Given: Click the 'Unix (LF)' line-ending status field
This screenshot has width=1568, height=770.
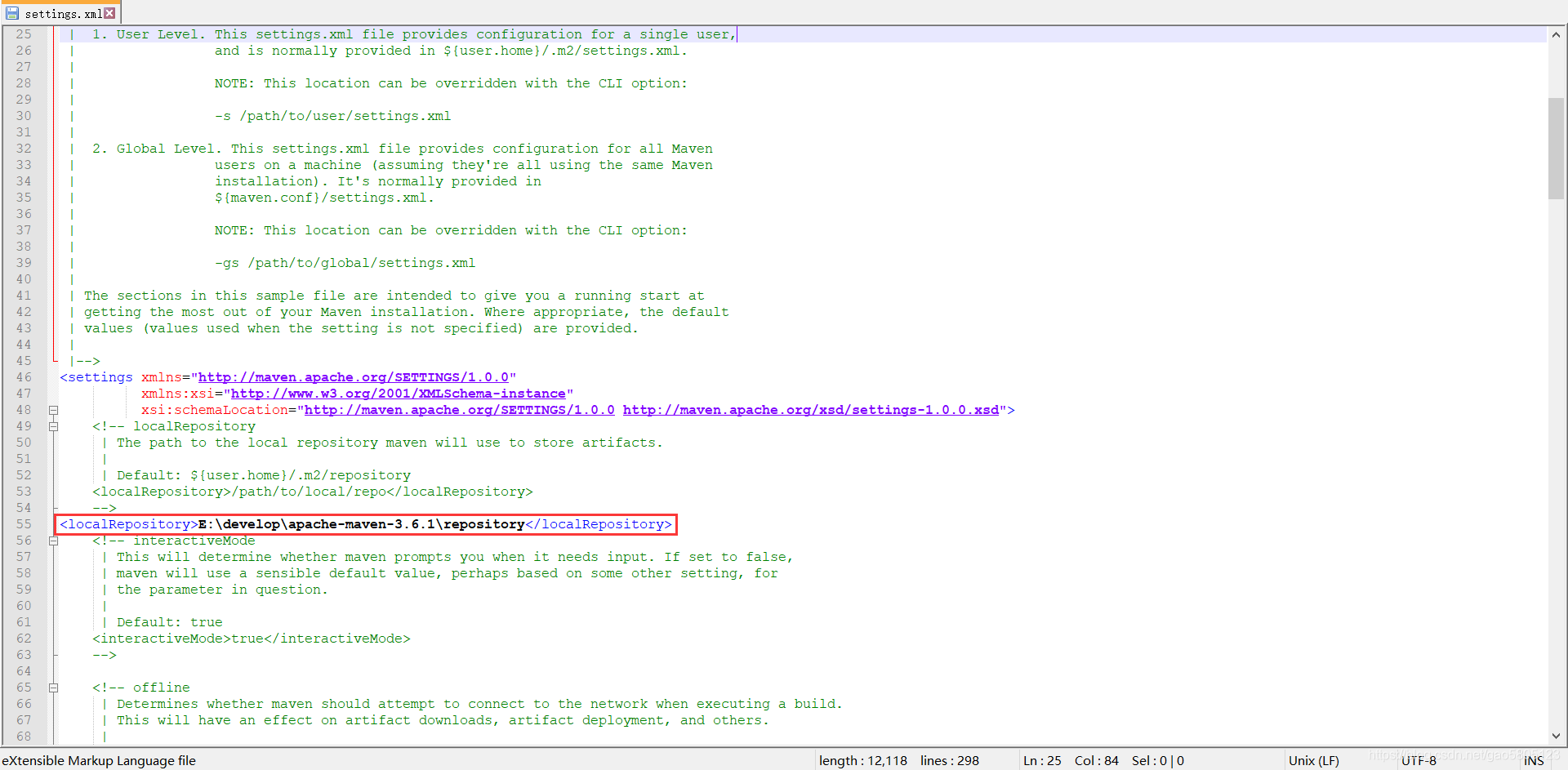Looking at the screenshot, I should click(x=1314, y=760).
